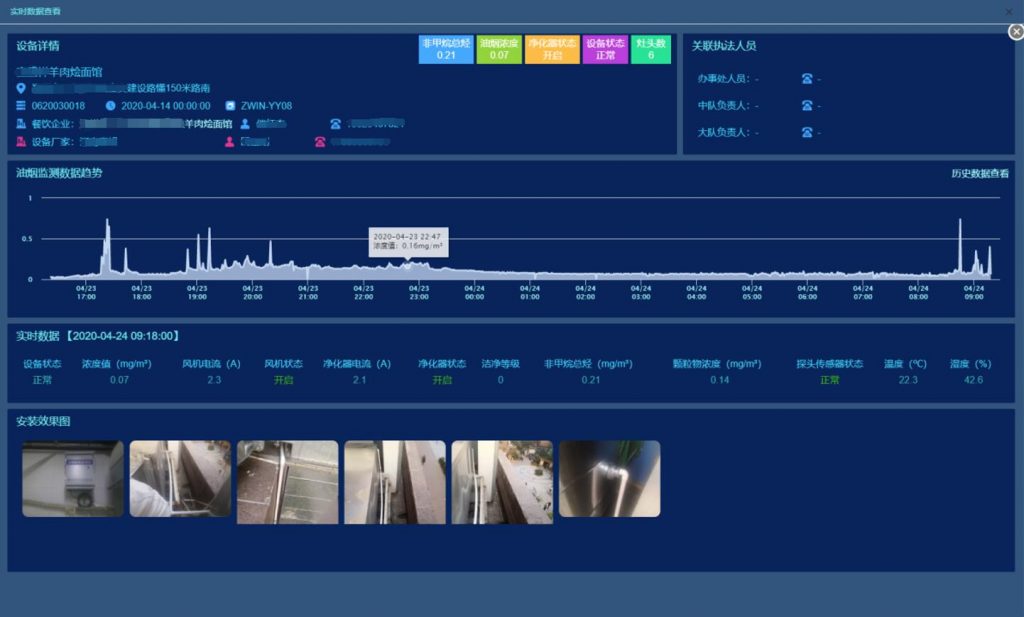The image size is (1024, 617).
Task: Click the device model icon beside ZWIN-YY08
Action: pyautogui.click(x=230, y=106)
